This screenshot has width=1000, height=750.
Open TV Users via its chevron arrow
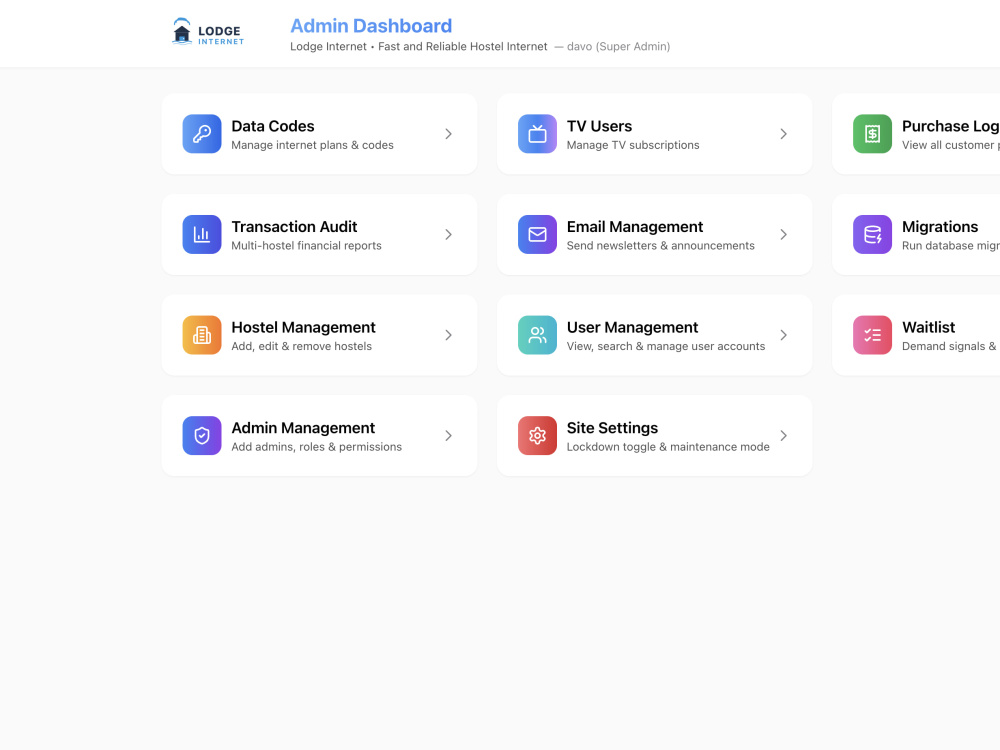784,134
